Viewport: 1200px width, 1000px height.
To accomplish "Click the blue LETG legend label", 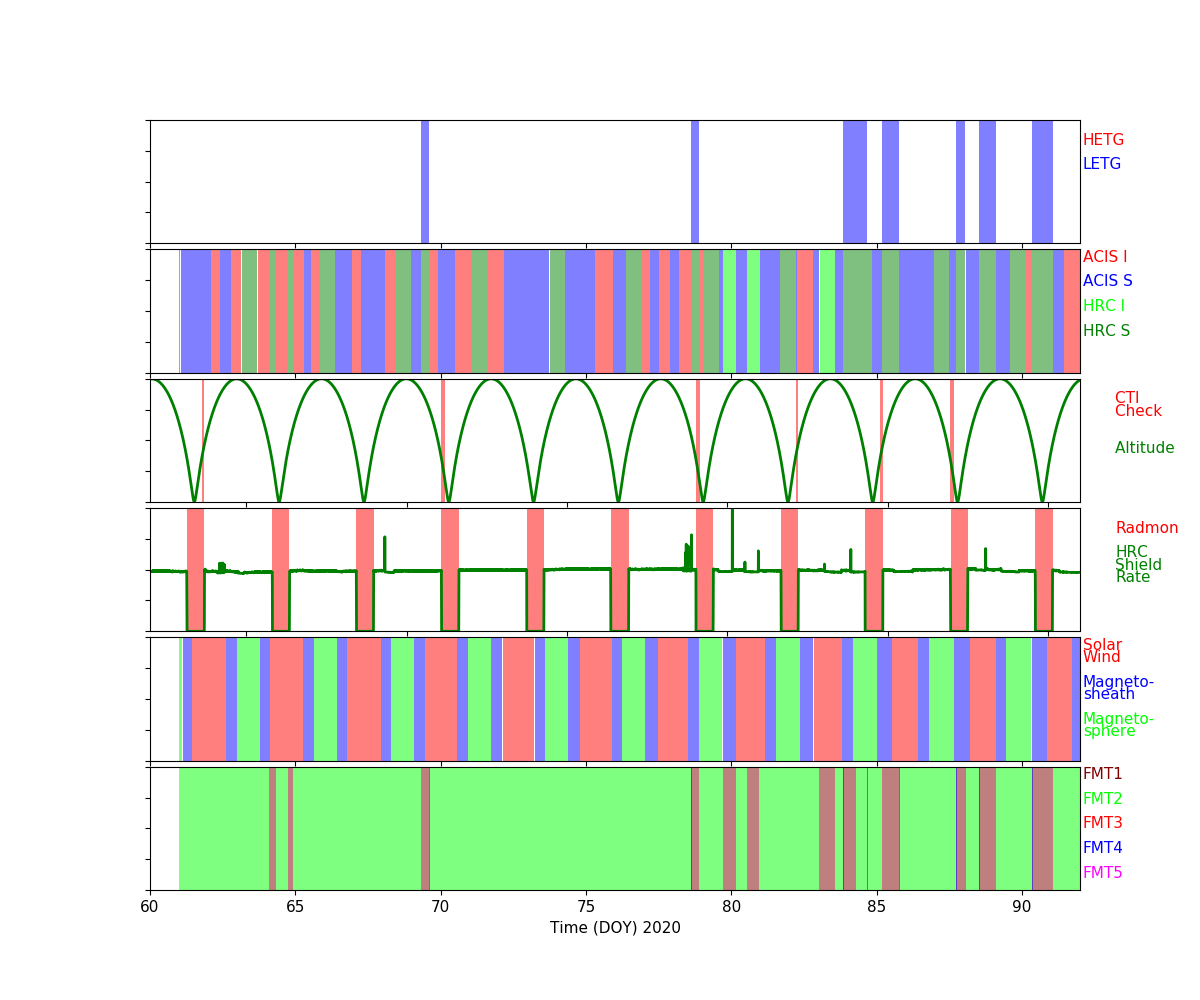I will 1101,164.
